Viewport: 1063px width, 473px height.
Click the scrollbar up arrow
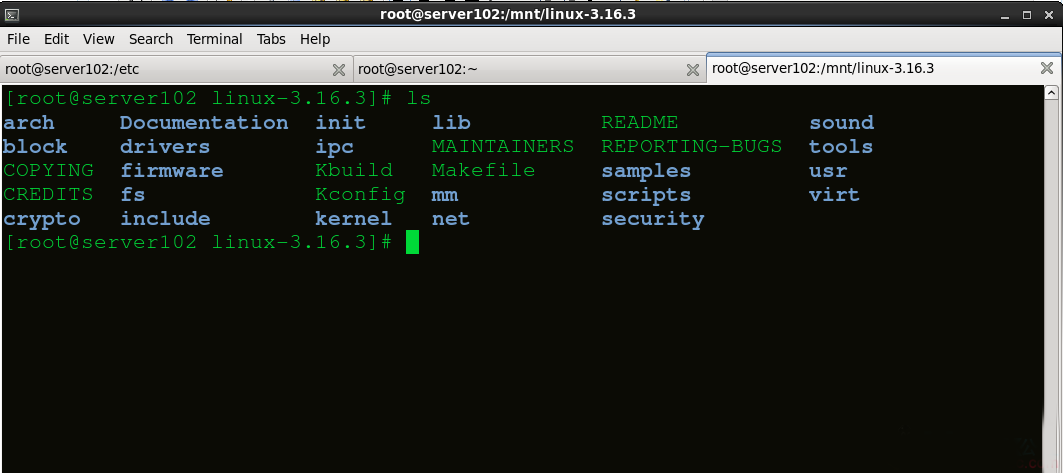(1051, 93)
